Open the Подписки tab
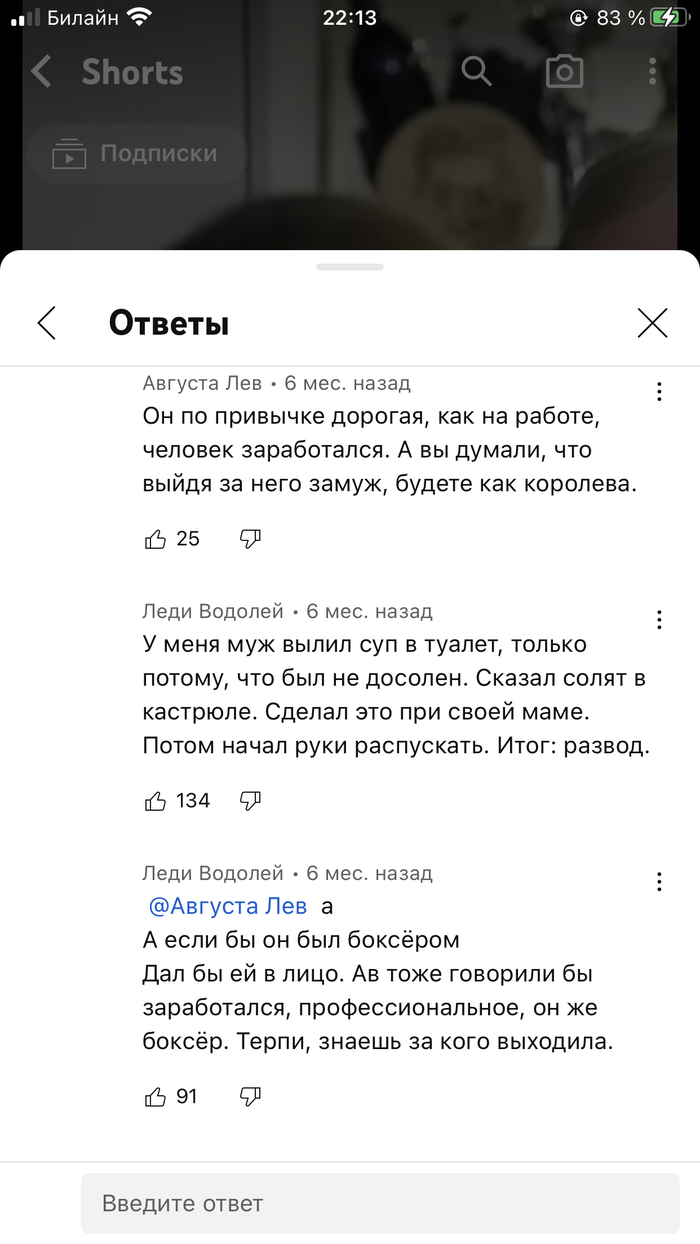700x1244 pixels. [x=136, y=154]
